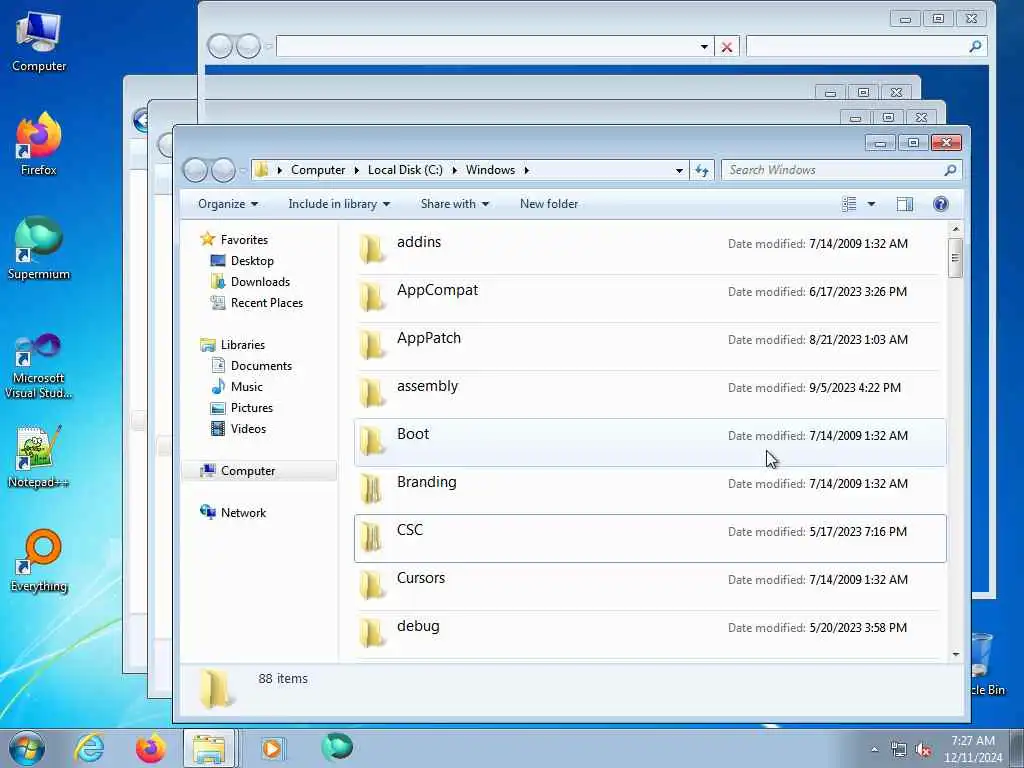Select Favorites in the navigation pane
This screenshot has width=1024, height=768.
click(x=244, y=240)
